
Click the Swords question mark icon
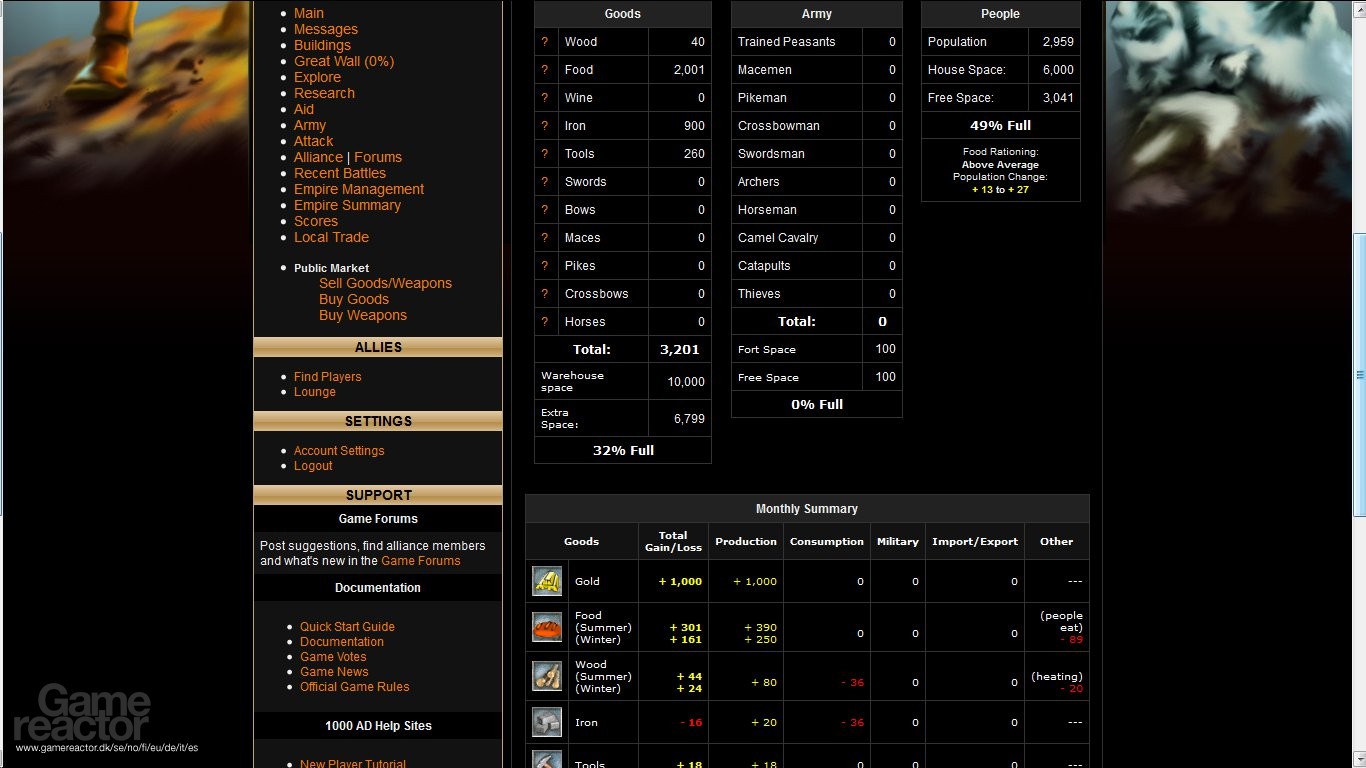pyautogui.click(x=544, y=181)
